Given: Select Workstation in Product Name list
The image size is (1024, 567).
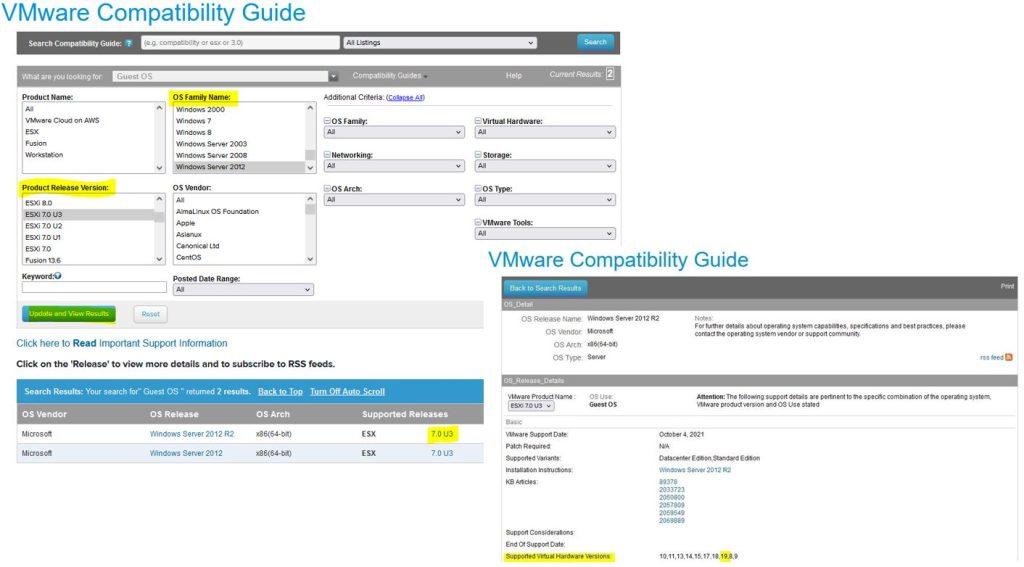Looking at the screenshot, I should click(x=88, y=155).
